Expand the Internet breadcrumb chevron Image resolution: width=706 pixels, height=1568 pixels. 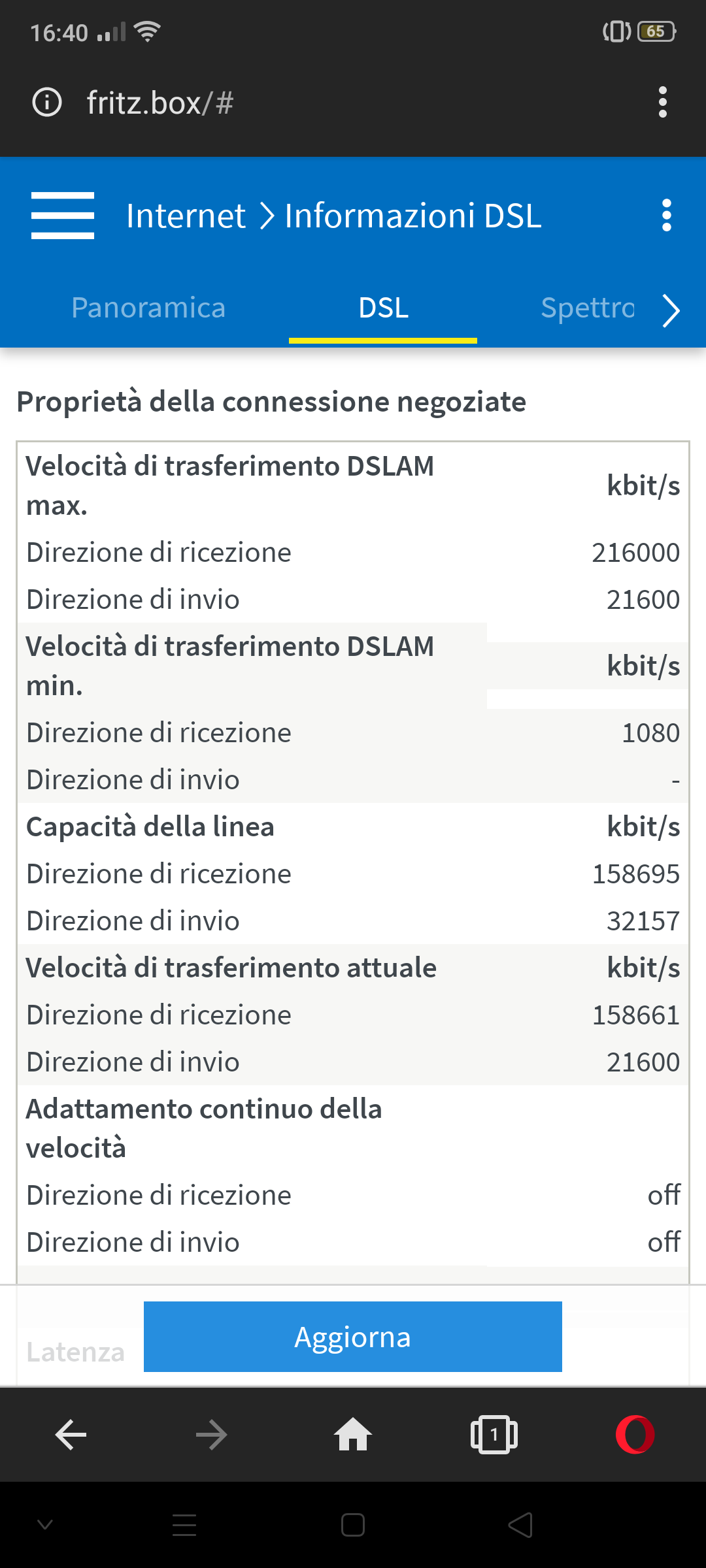[x=269, y=216]
